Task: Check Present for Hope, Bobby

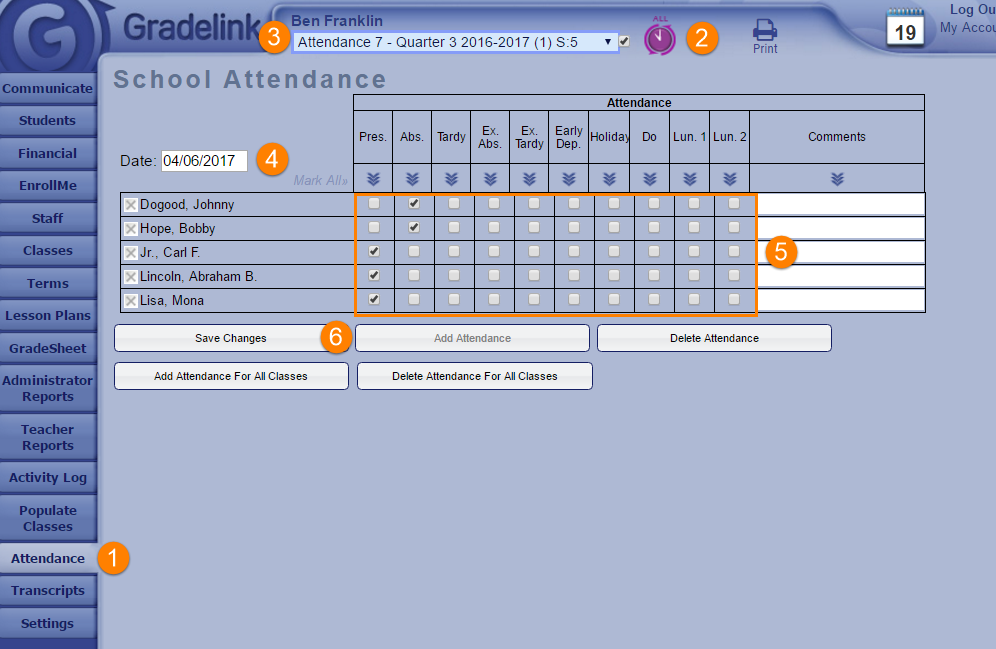Action: (374, 227)
